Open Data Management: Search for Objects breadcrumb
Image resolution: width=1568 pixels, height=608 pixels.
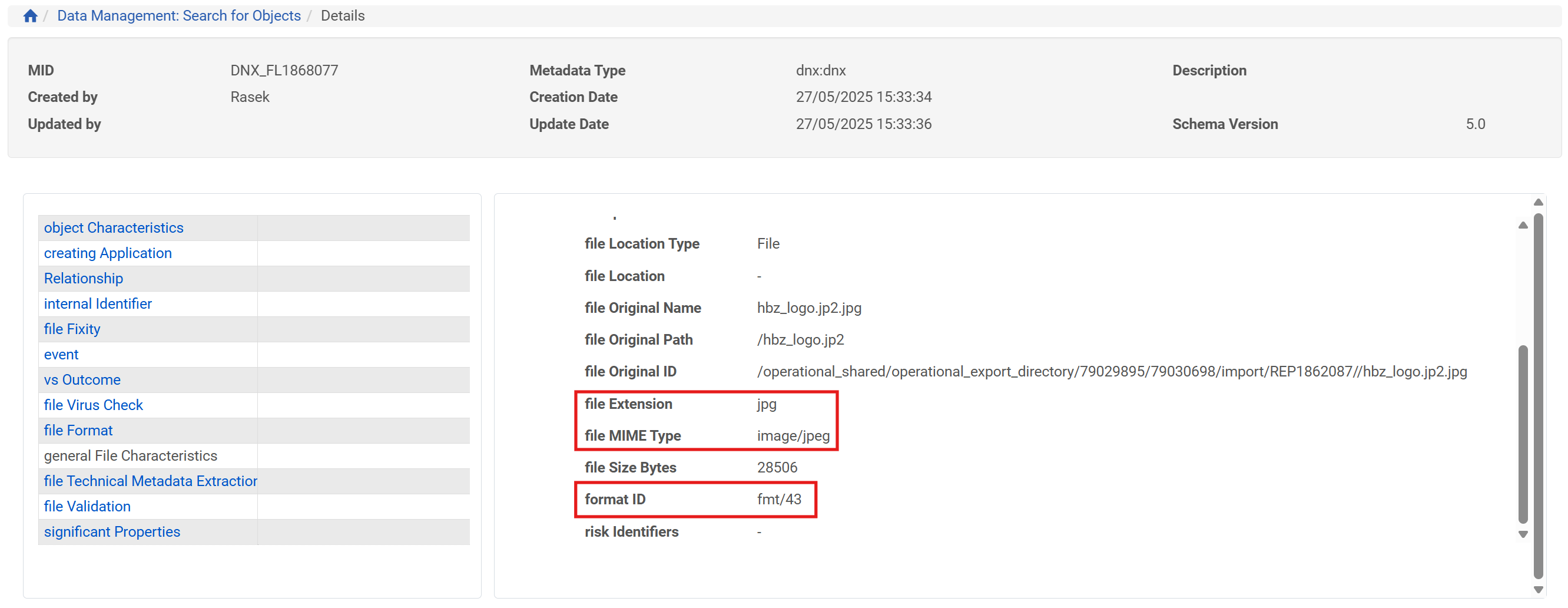coord(178,16)
